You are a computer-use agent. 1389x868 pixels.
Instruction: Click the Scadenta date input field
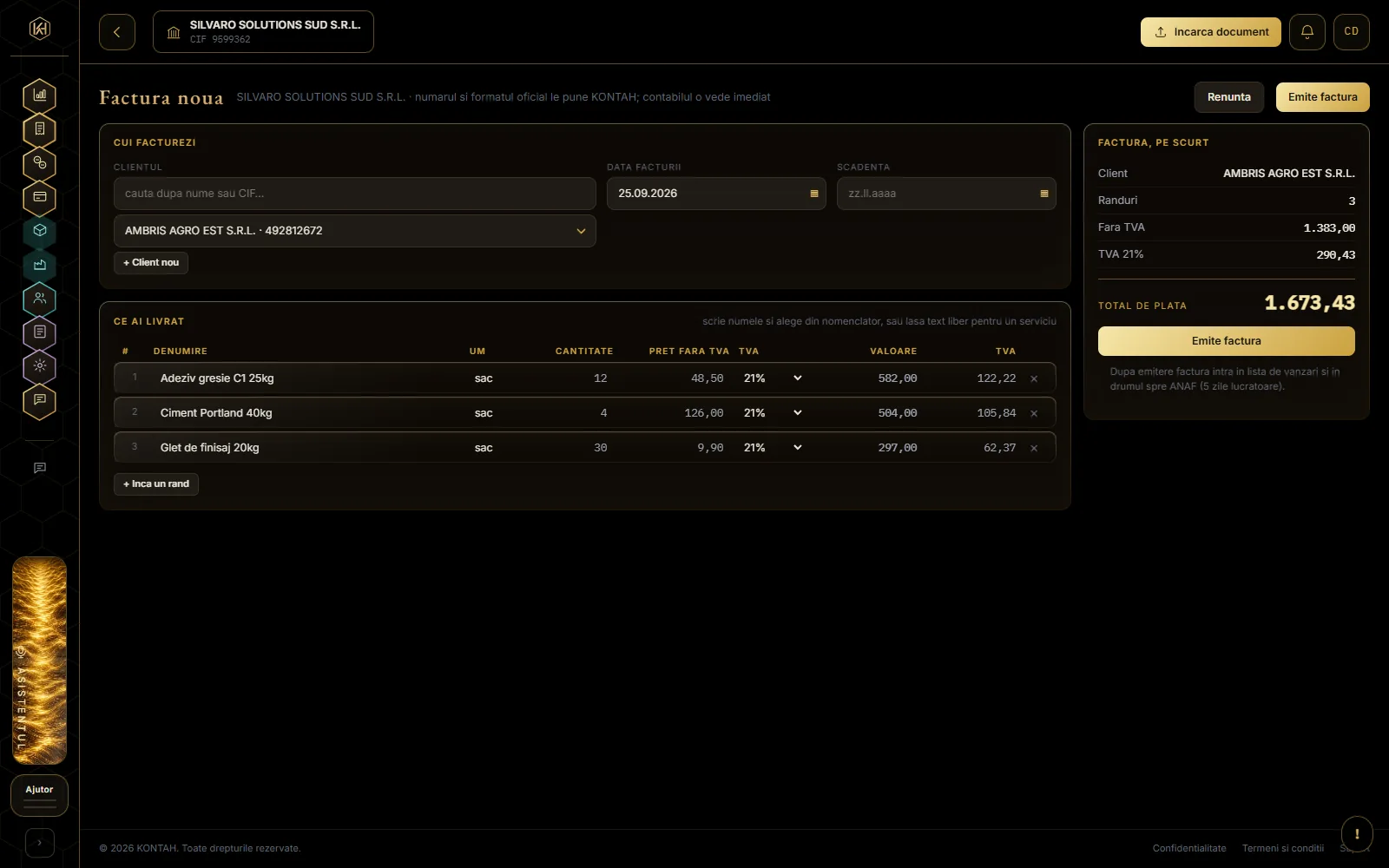pos(946,194)
